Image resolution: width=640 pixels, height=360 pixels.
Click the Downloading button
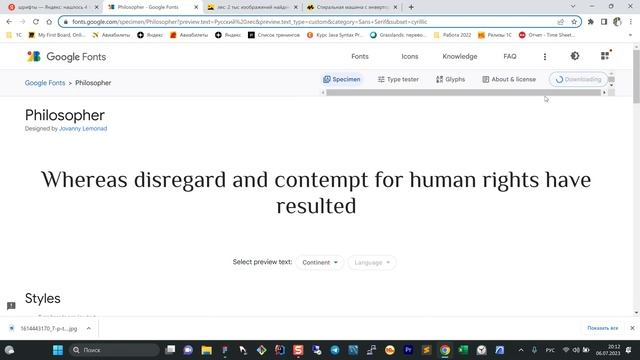[x=578, y=79]
